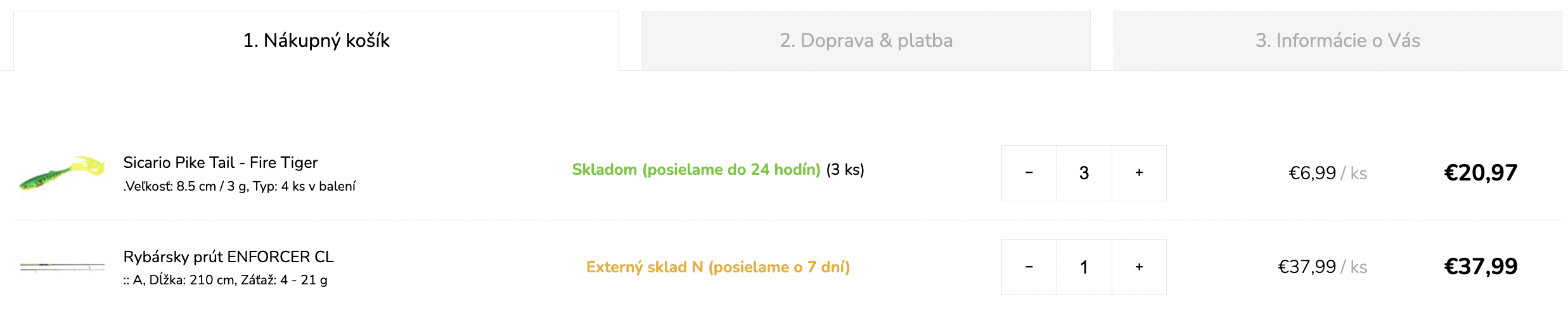Open the Sicario Pike Tail - Fire Tiger link
Screen dimensions: 1568x323
point(220,163)
